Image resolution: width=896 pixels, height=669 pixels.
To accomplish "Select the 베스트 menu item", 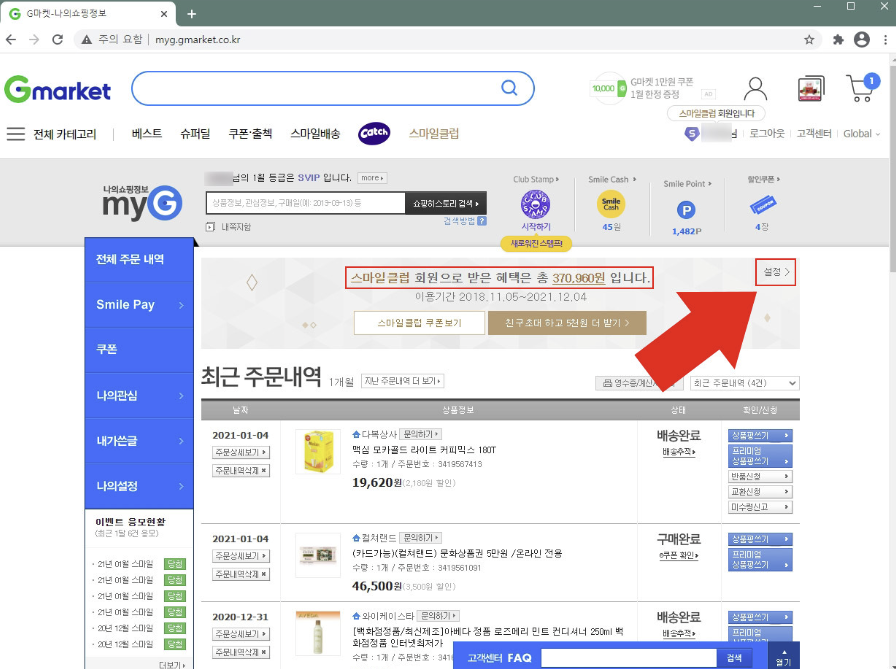I will 147,134.
